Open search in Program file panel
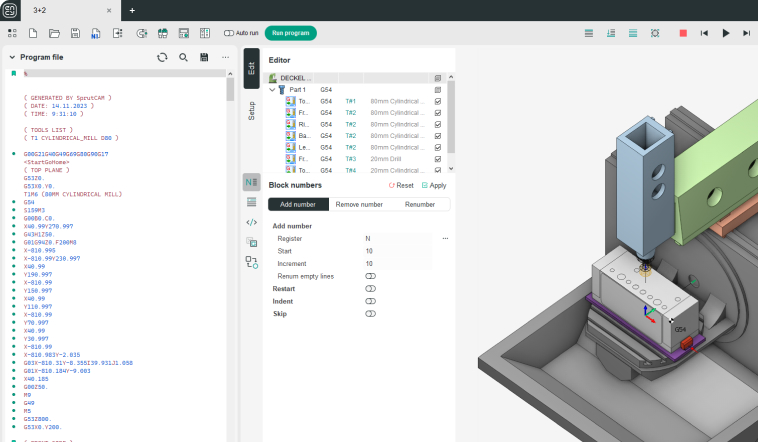This screenshot has width=758, height=442. [x=183, y=57]
